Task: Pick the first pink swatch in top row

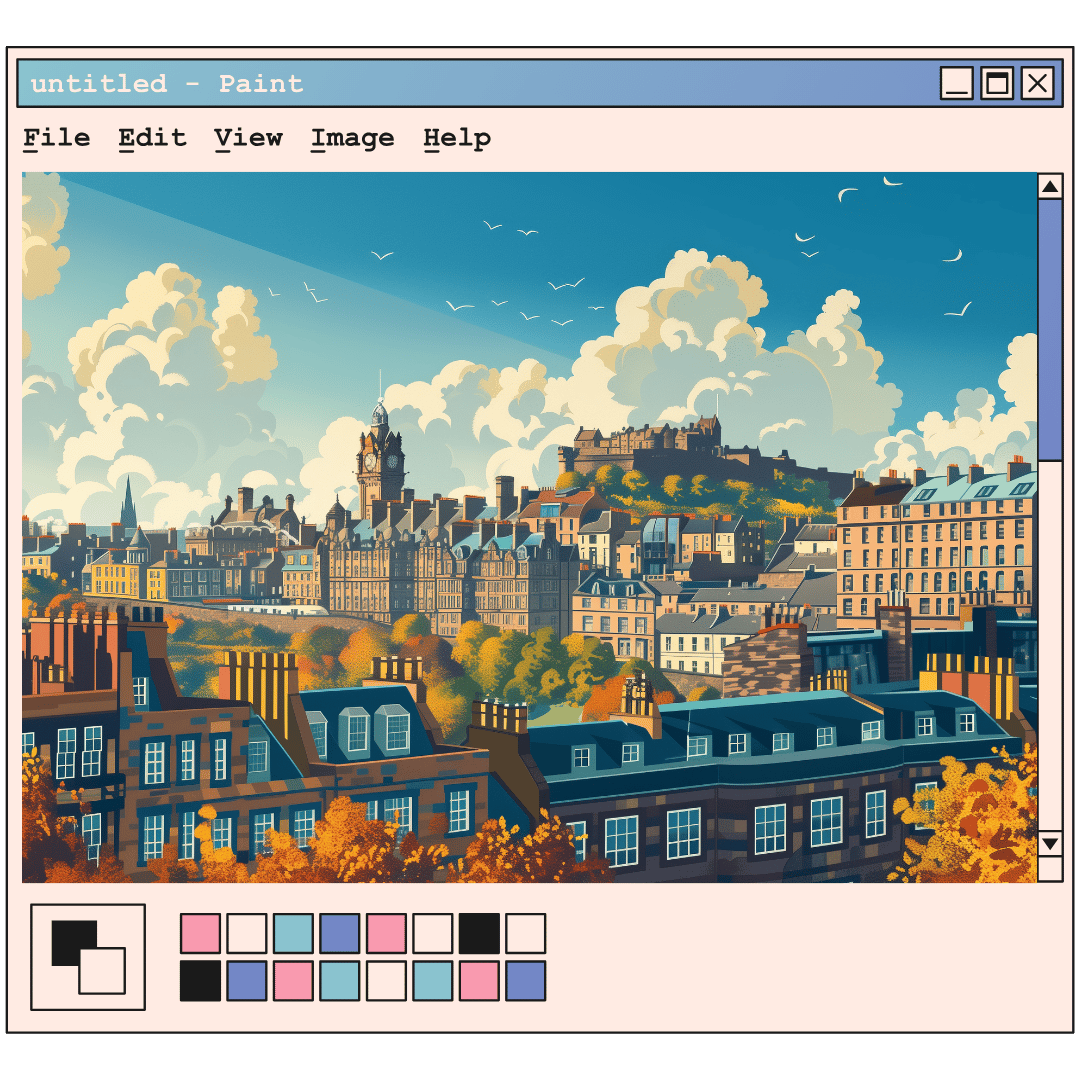Action: pos(200,934)
